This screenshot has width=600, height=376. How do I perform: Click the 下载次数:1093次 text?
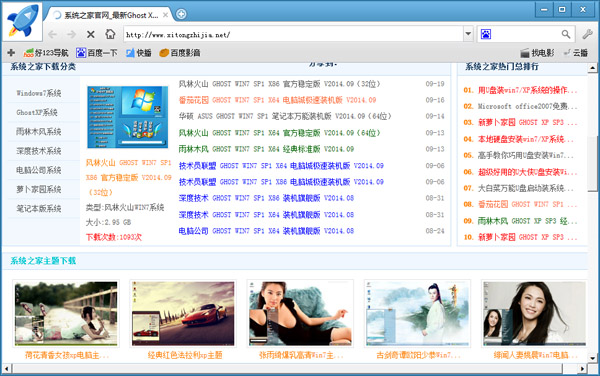(x=114, y=237)
